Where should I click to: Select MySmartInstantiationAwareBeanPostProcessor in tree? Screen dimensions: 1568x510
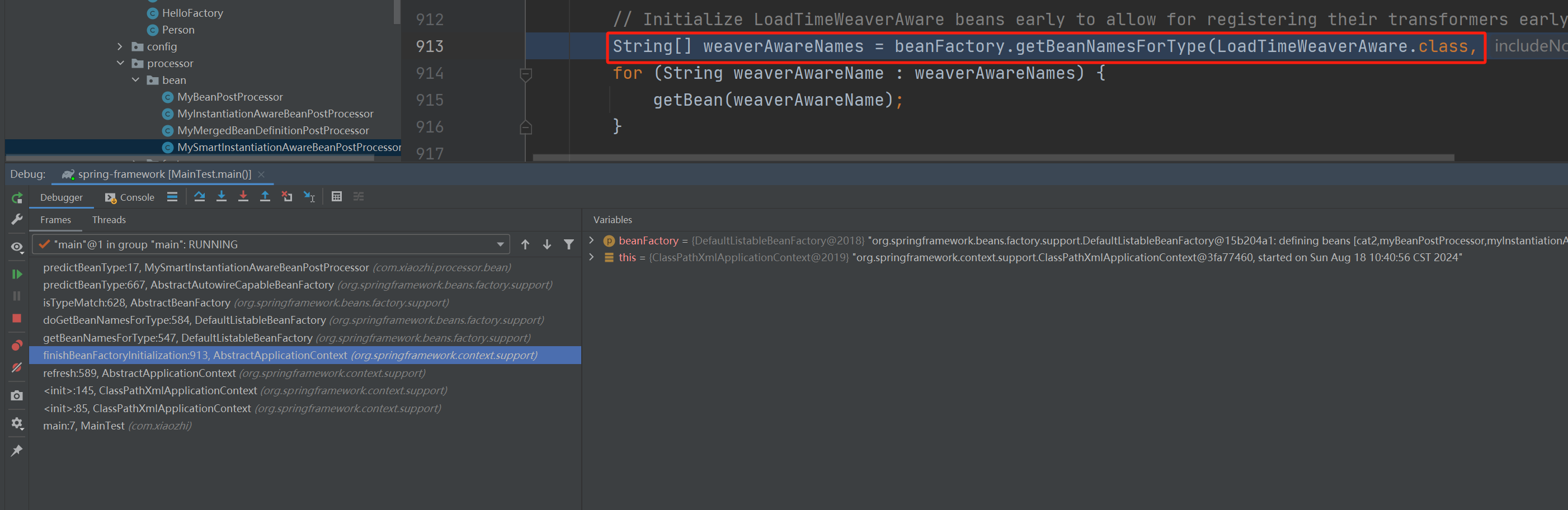click(x=203, y=147)
